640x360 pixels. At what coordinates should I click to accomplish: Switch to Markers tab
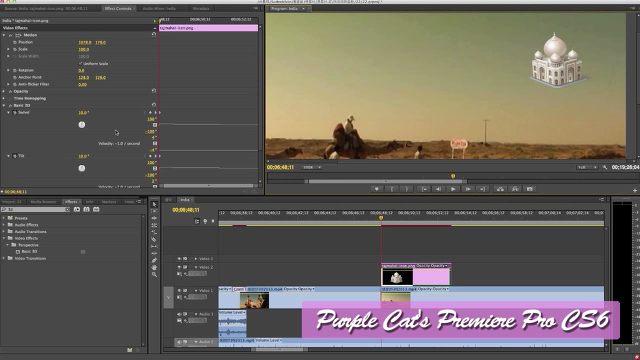(109, 202)
